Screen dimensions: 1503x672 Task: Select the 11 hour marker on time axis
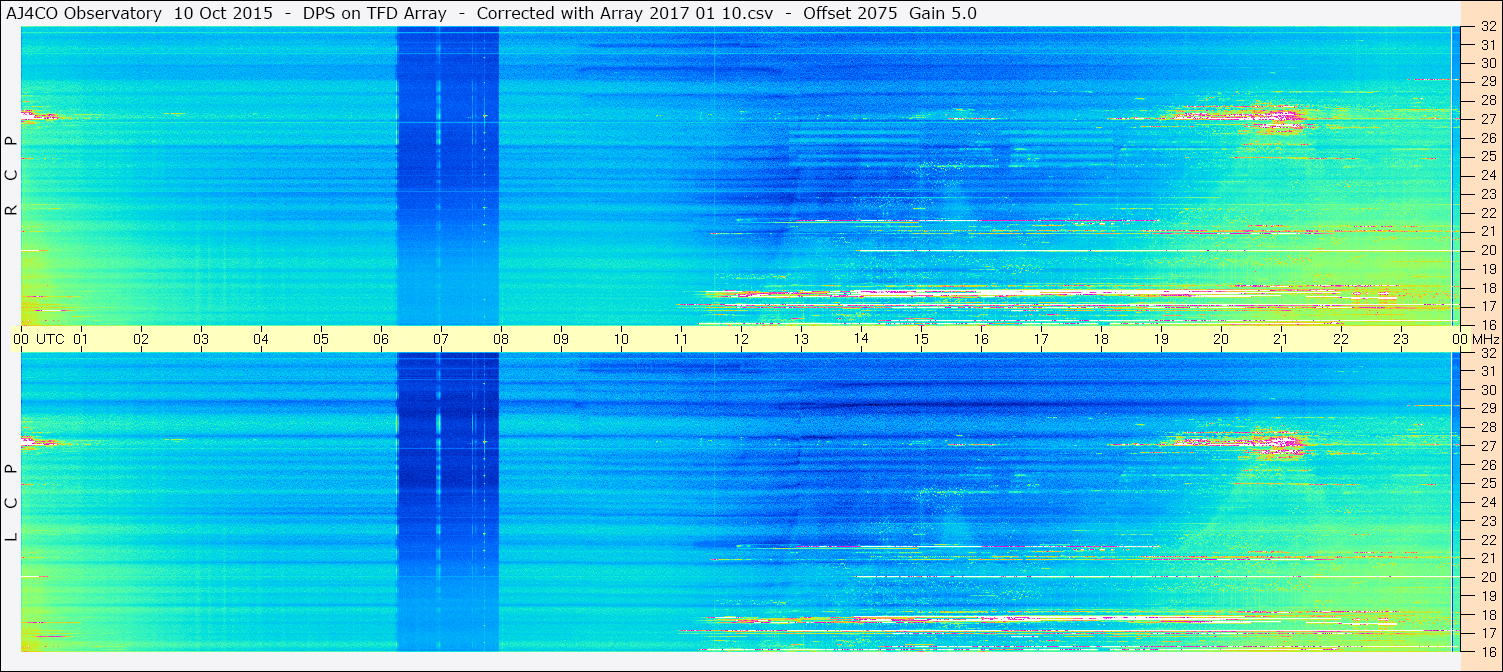[x=681, y=339]
